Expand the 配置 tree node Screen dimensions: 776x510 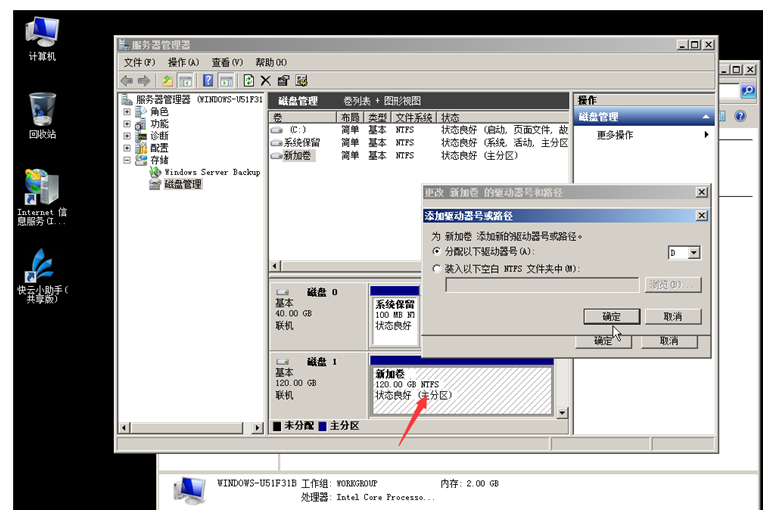click(127, 148)
